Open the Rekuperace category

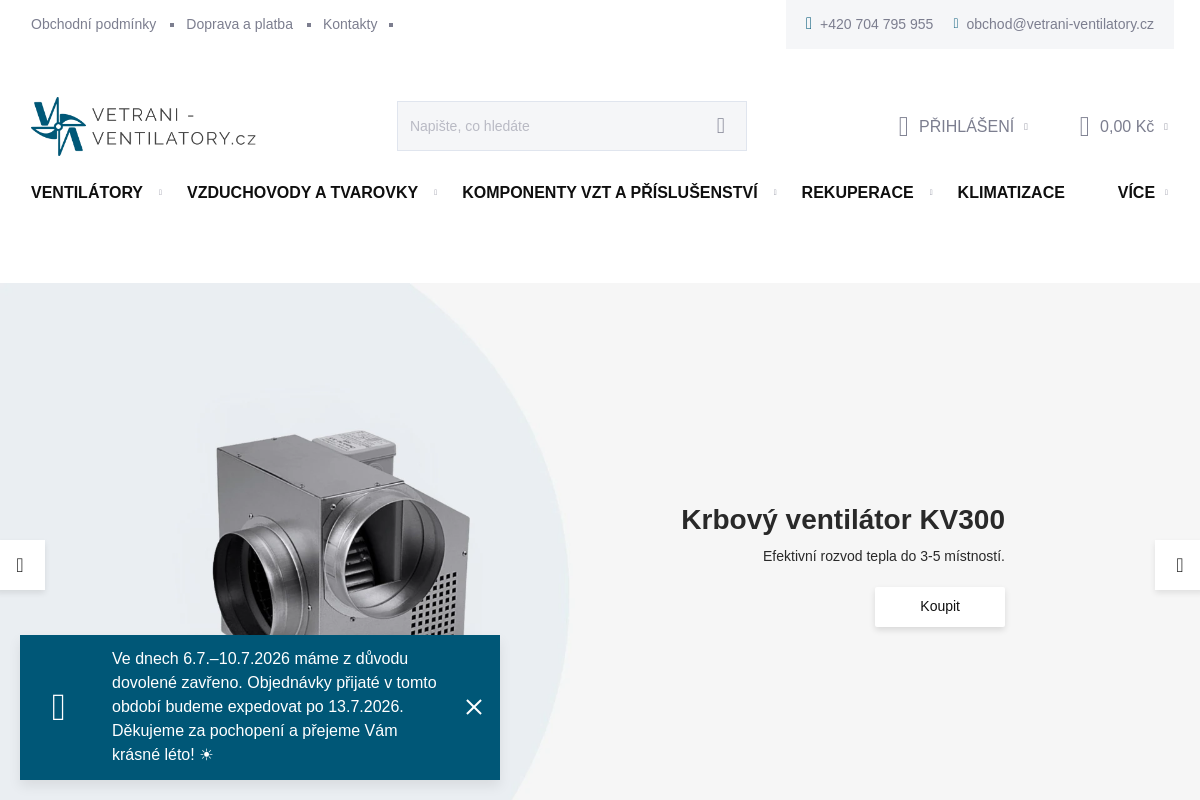coord(857,192)
